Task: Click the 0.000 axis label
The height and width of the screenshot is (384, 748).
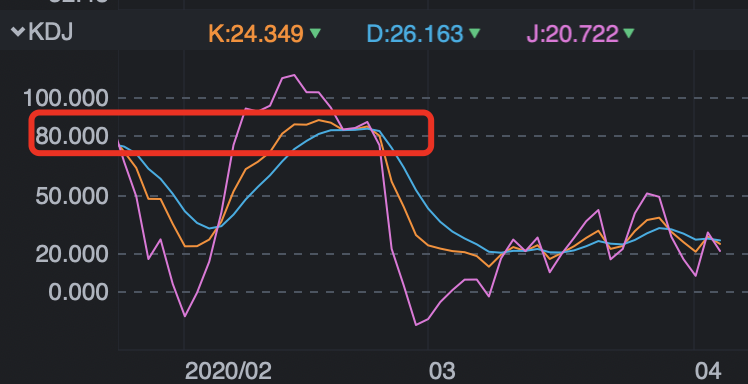Action: tap(79, 292)
